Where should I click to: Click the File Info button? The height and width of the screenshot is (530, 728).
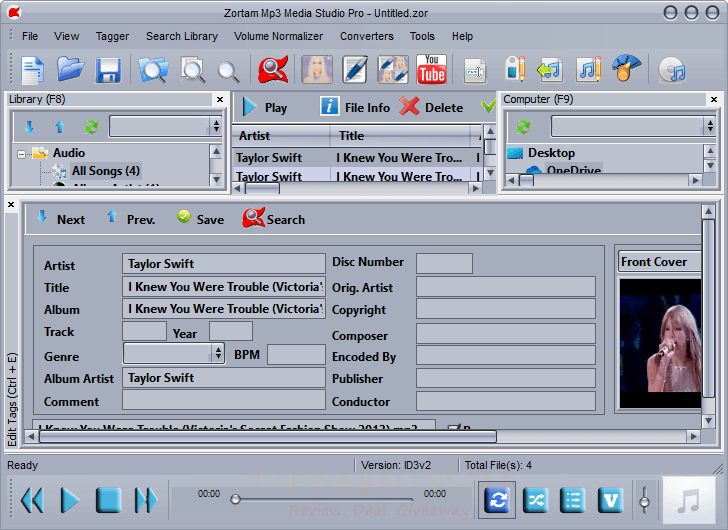(355, 108)
